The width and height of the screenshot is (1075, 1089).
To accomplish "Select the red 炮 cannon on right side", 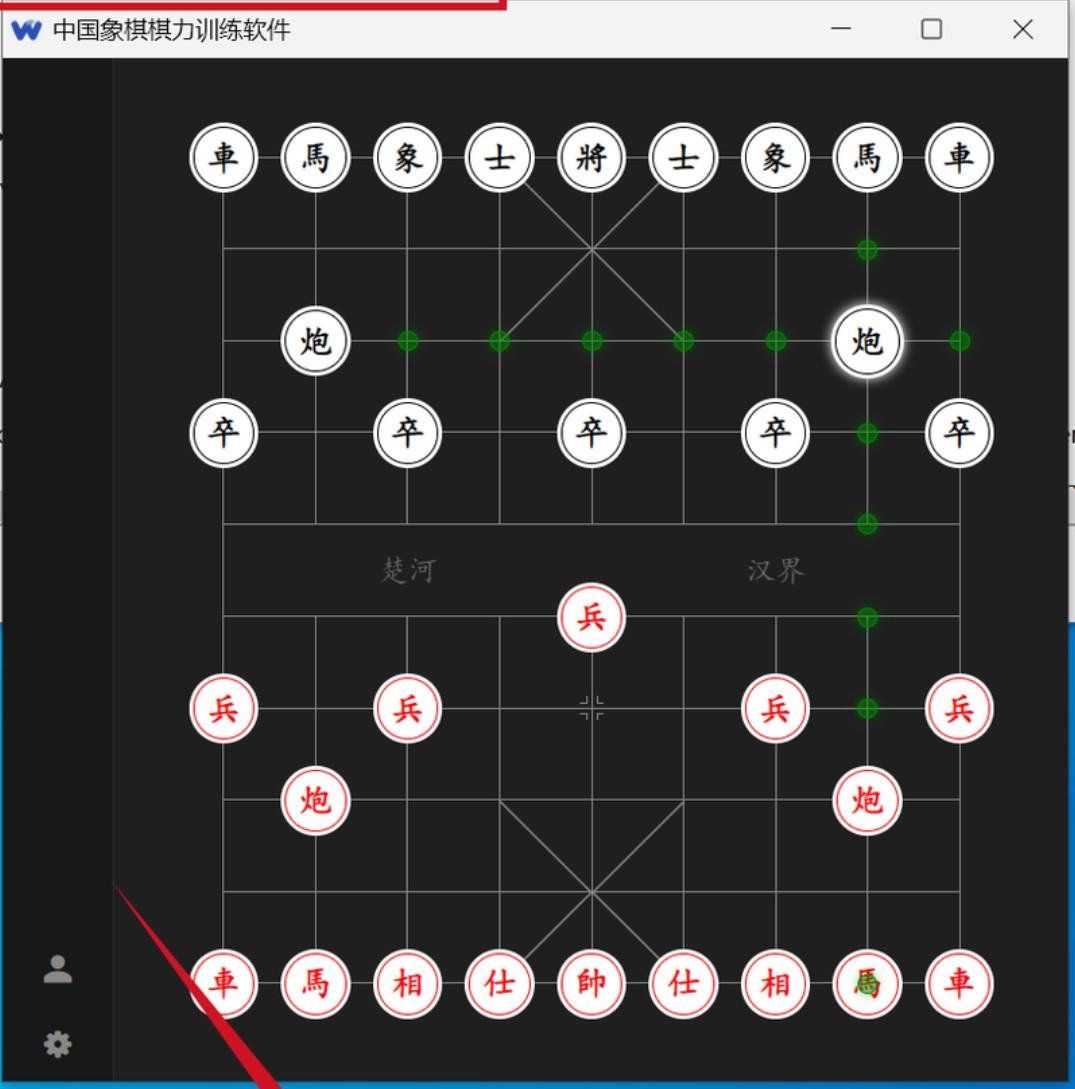I will (x=867, y=800).
